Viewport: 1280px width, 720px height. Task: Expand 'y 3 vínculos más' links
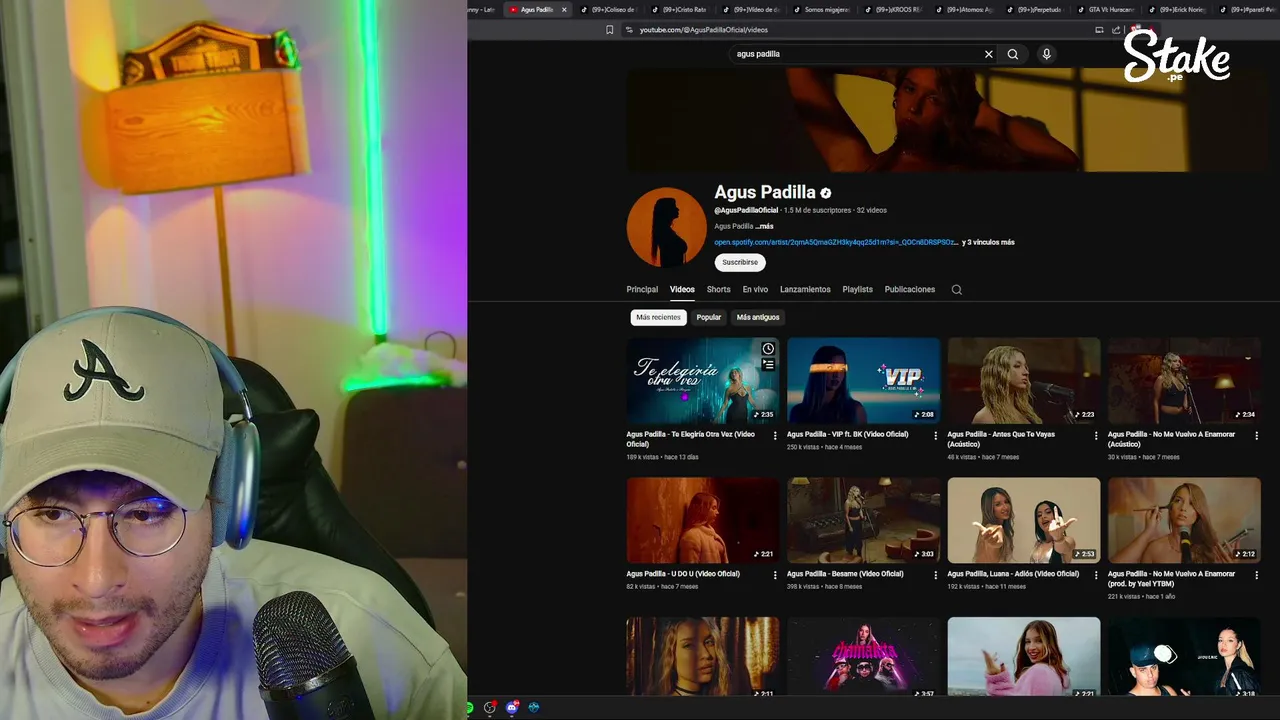point(988,242)
